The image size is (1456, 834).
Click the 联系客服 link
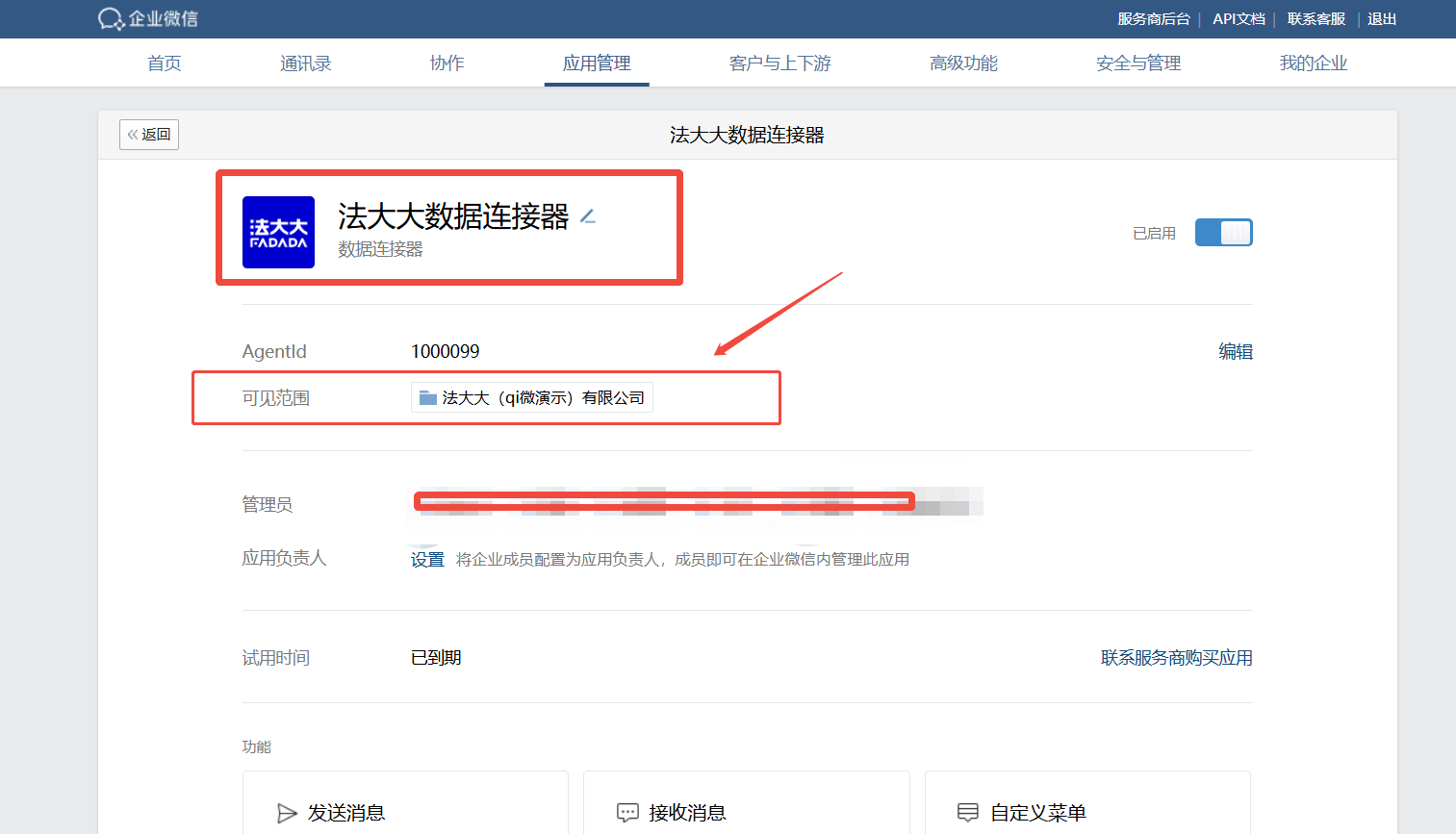click(x=1316, y=19)
